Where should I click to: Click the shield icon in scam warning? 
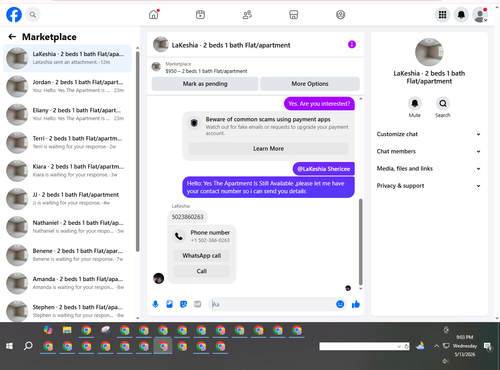(194, 123)
